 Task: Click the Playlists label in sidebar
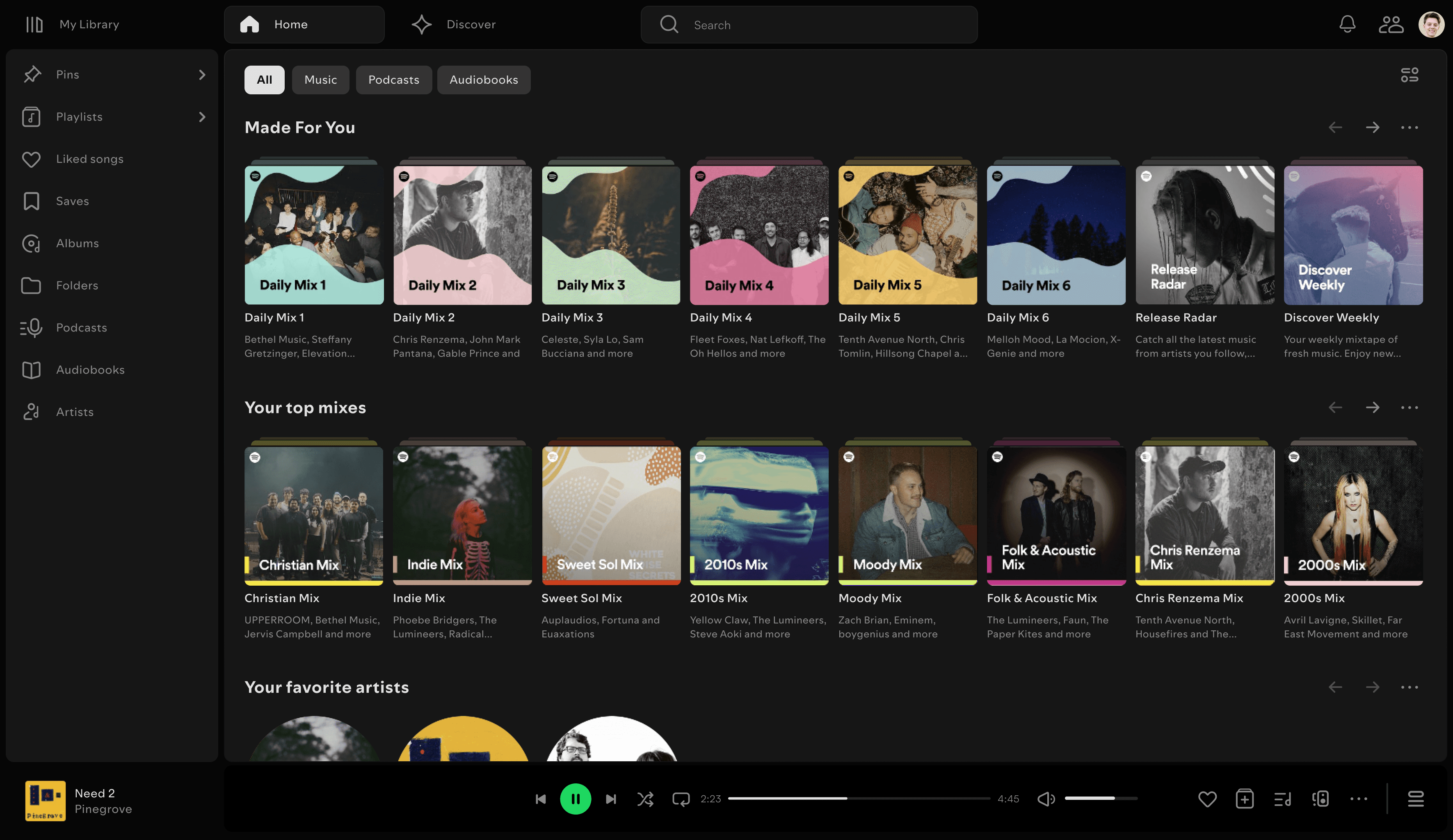tap(79, 117)
